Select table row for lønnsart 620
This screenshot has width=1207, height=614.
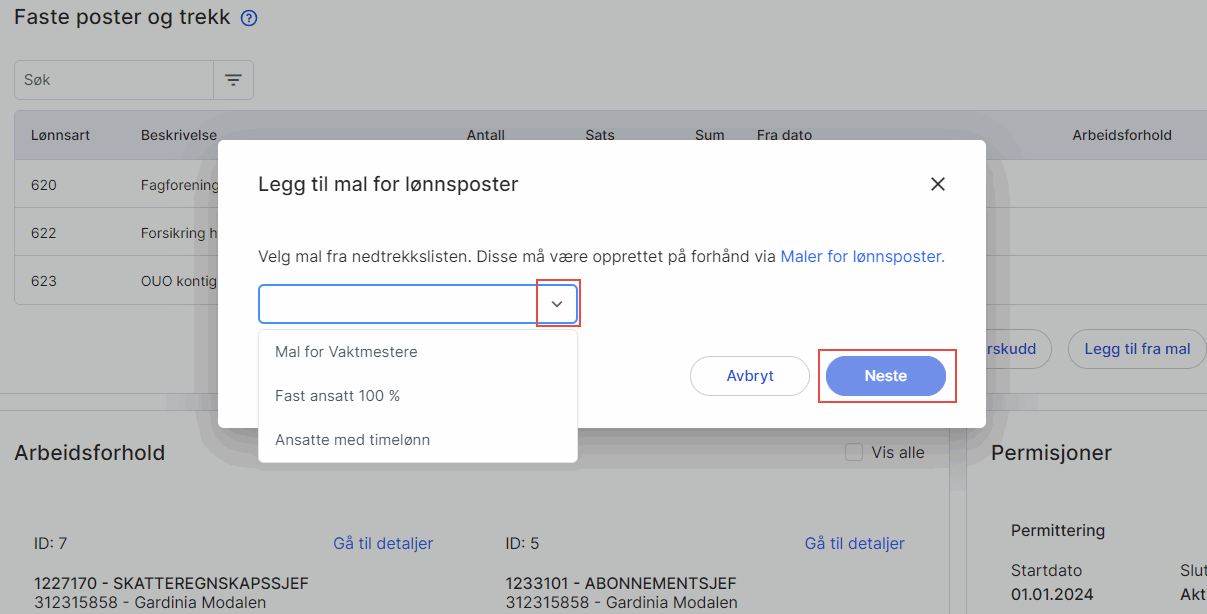(100, 184)
